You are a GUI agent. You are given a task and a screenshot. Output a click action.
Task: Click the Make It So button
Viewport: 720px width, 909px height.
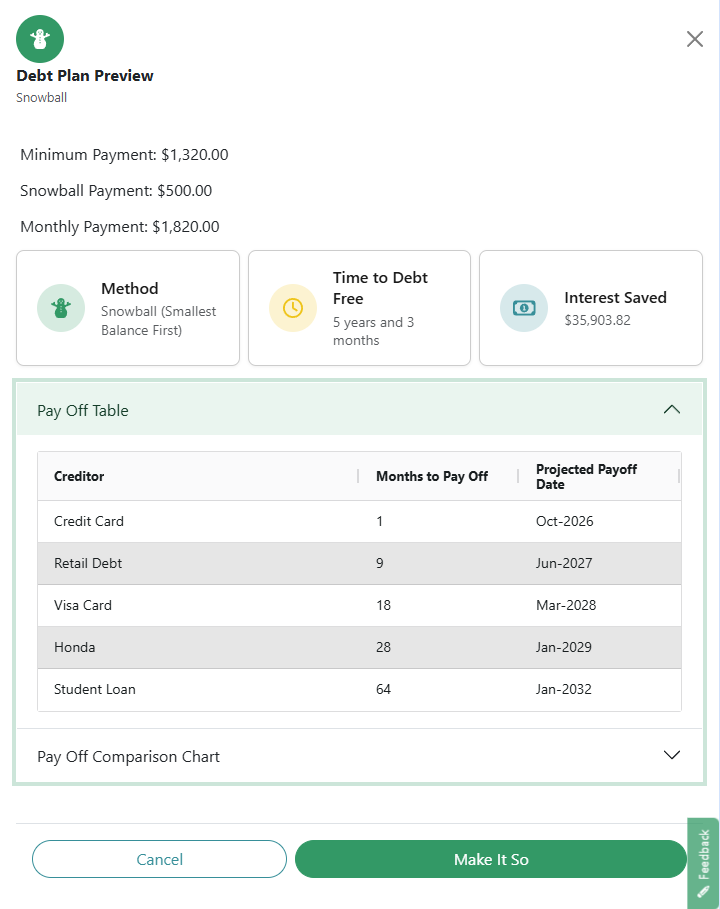tap(491, 859)
